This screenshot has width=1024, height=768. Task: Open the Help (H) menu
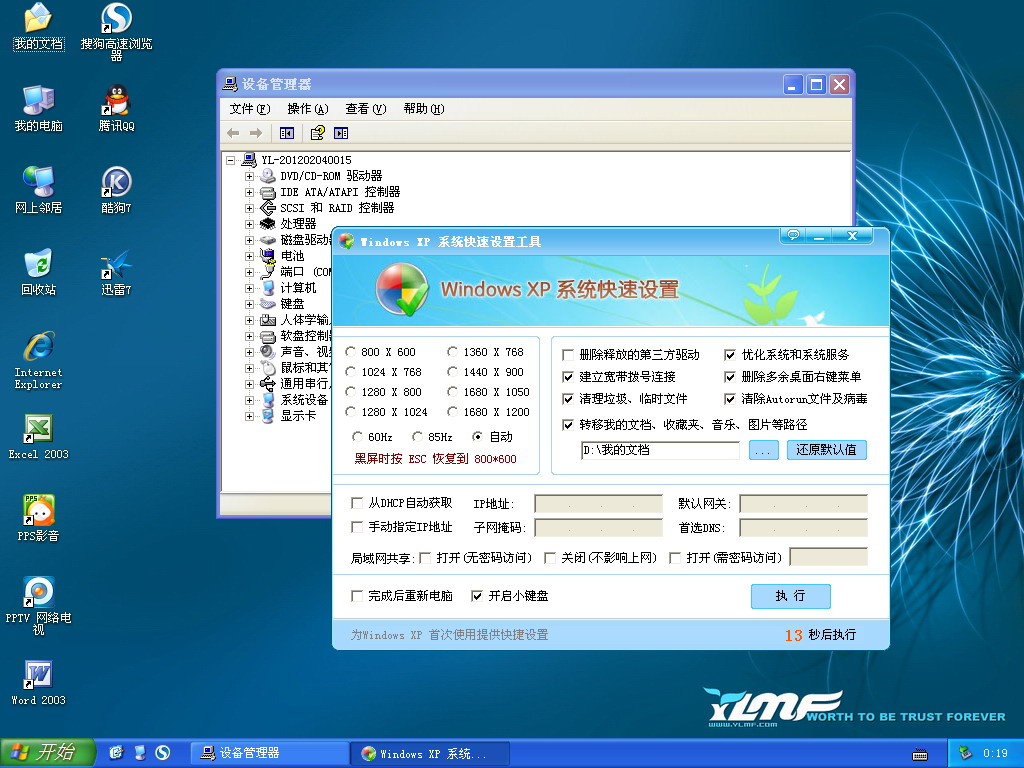pyautogui.click(x=424, y=109)
